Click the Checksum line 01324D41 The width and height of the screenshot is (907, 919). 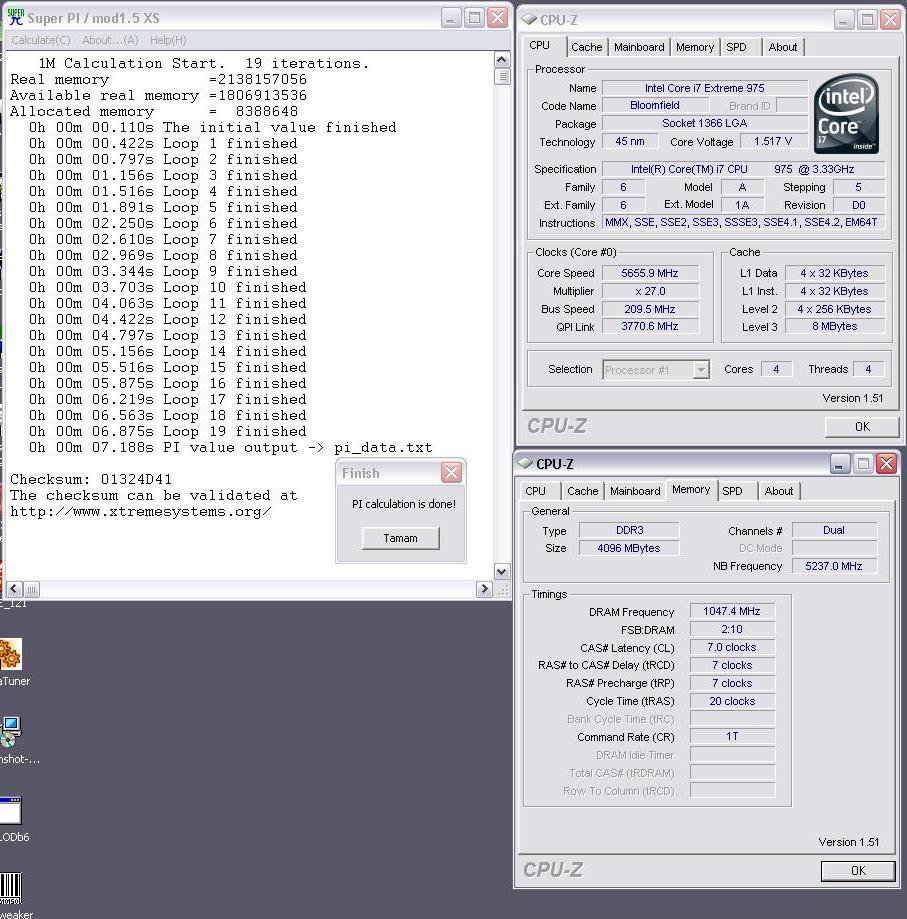(91, 479)
